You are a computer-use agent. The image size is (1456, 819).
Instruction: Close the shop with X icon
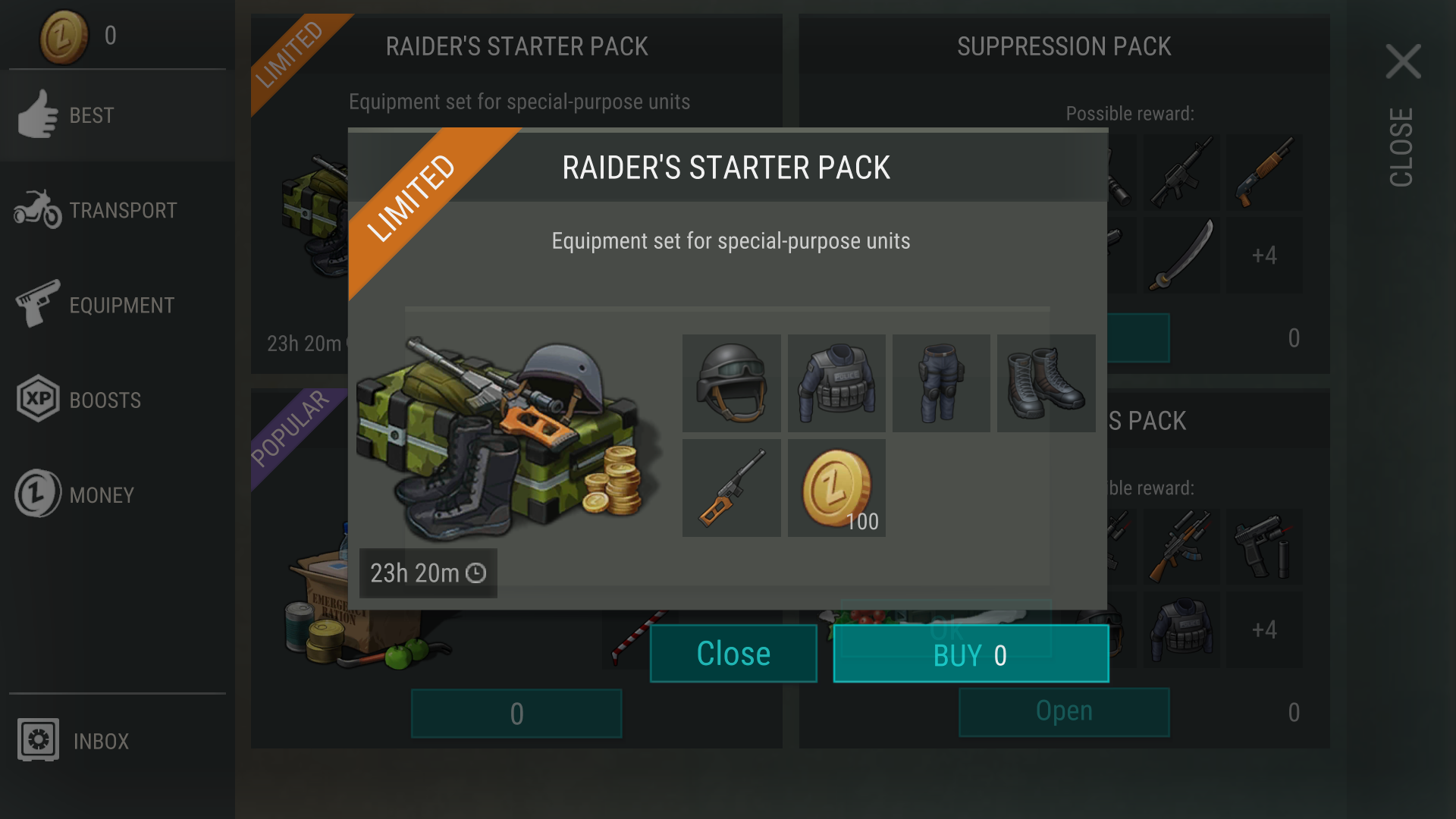coord(1403,61)
